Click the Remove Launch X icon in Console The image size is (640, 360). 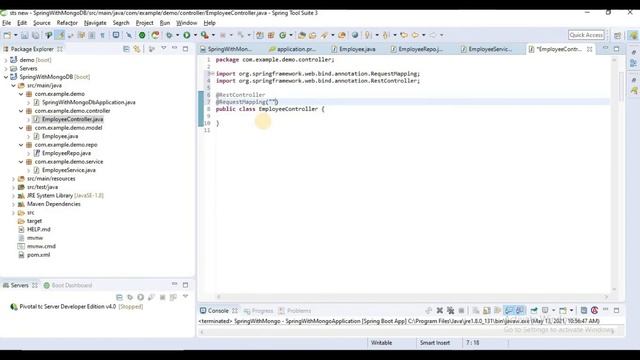click(440, 311)
